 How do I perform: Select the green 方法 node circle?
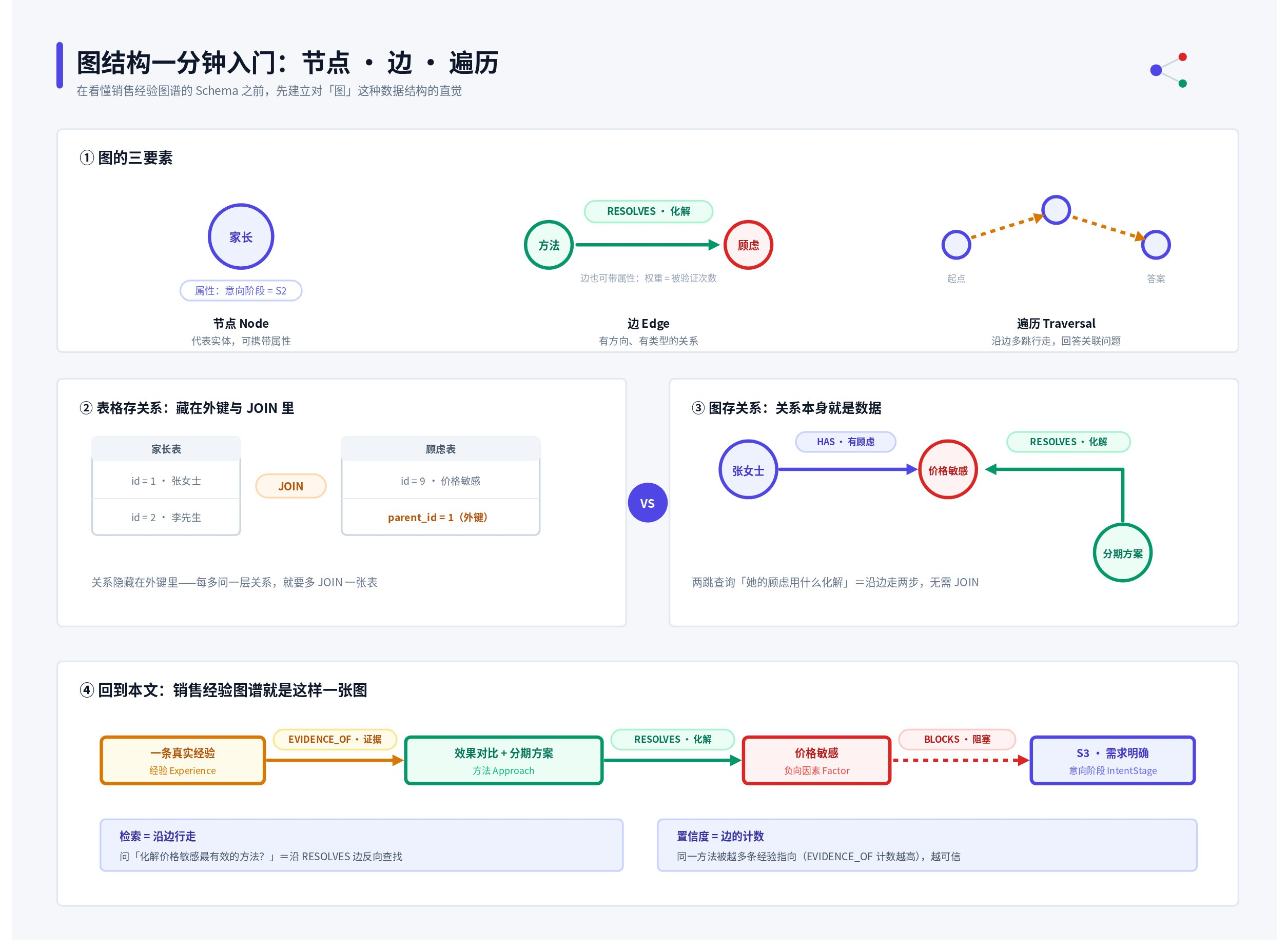pos(549,245)
